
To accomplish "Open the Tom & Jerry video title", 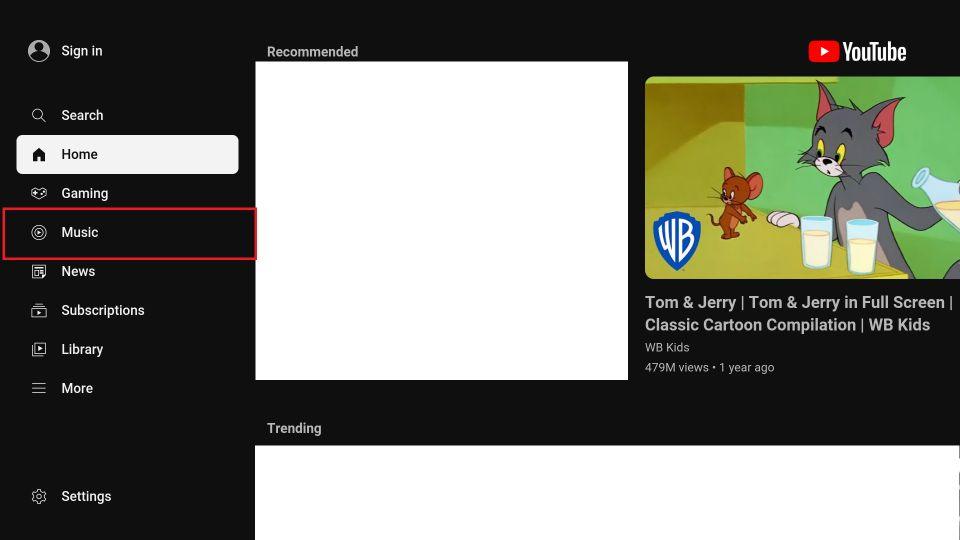I will pyautogui.click(x=798, y=313).
